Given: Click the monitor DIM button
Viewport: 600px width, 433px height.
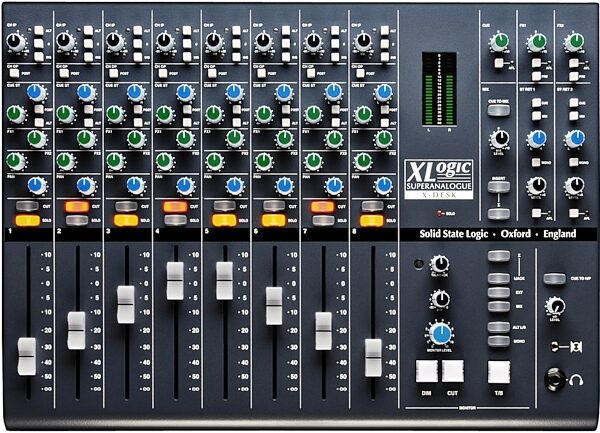Looking at the screenshot, I should click(427, 371).
